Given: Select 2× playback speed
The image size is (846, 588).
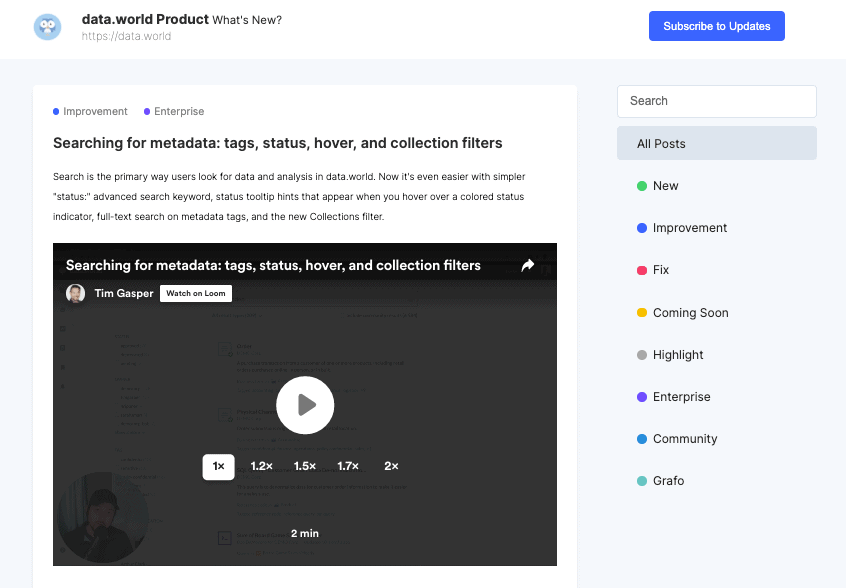Looking at the screenshot, I should (391, 467).
